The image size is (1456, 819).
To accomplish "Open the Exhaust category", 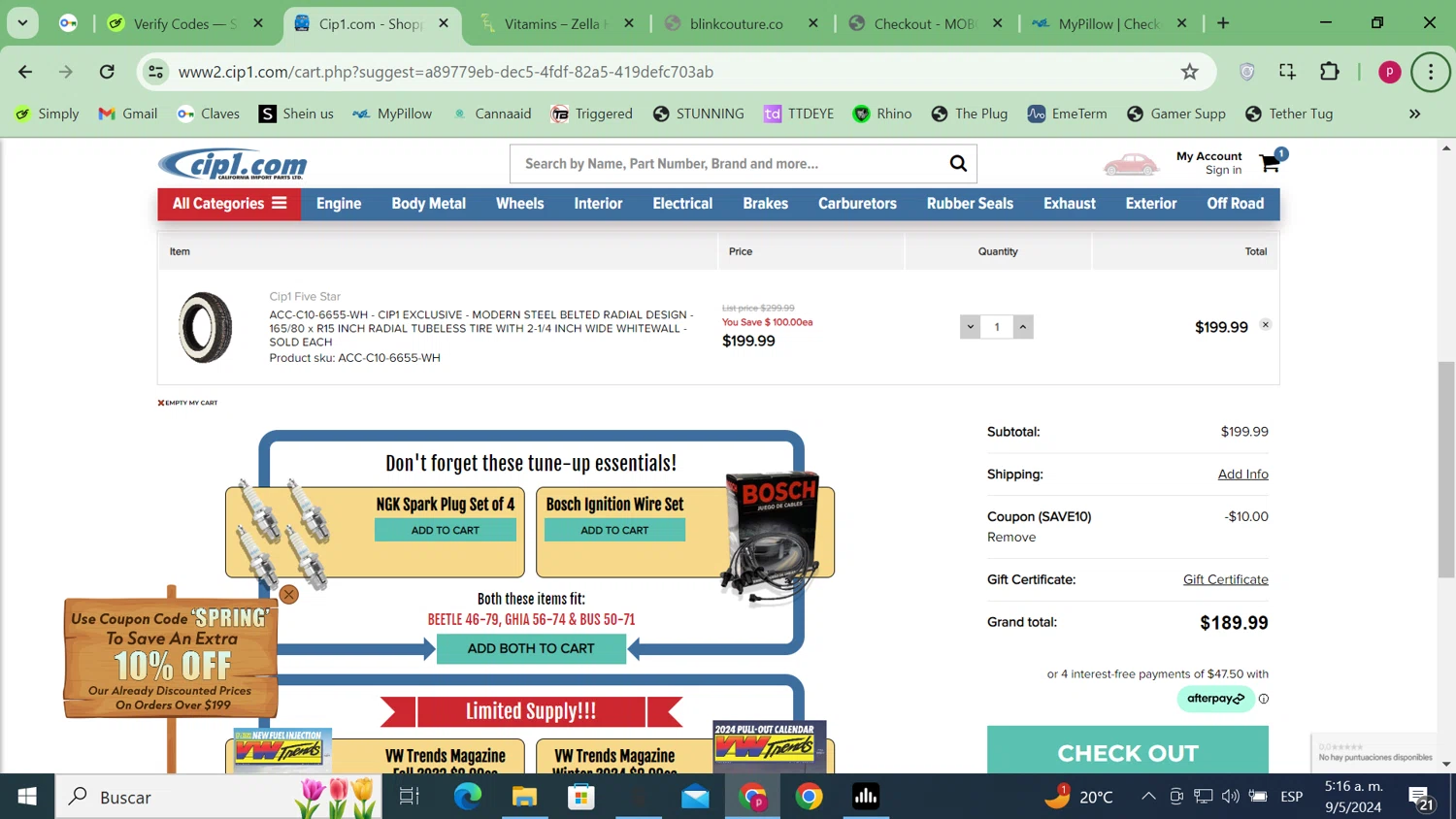I will 1070,204.
